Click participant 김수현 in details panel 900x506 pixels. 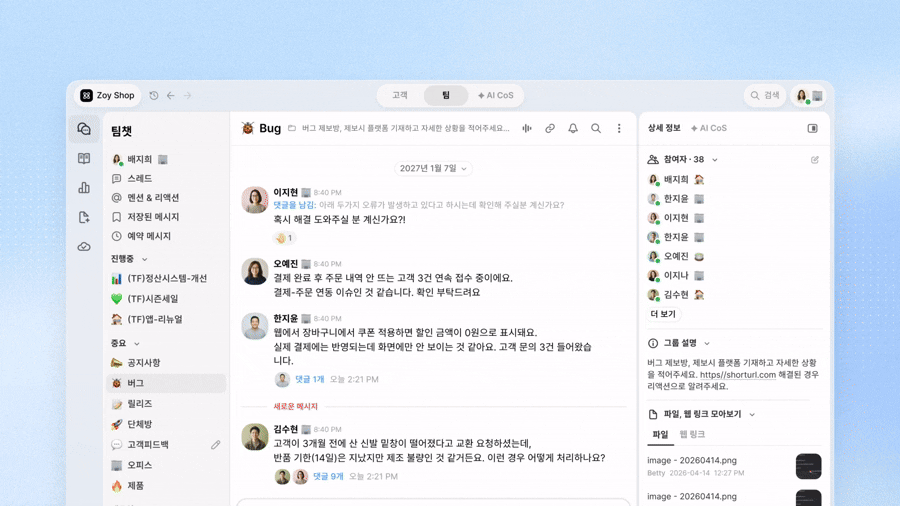point(676,295)
